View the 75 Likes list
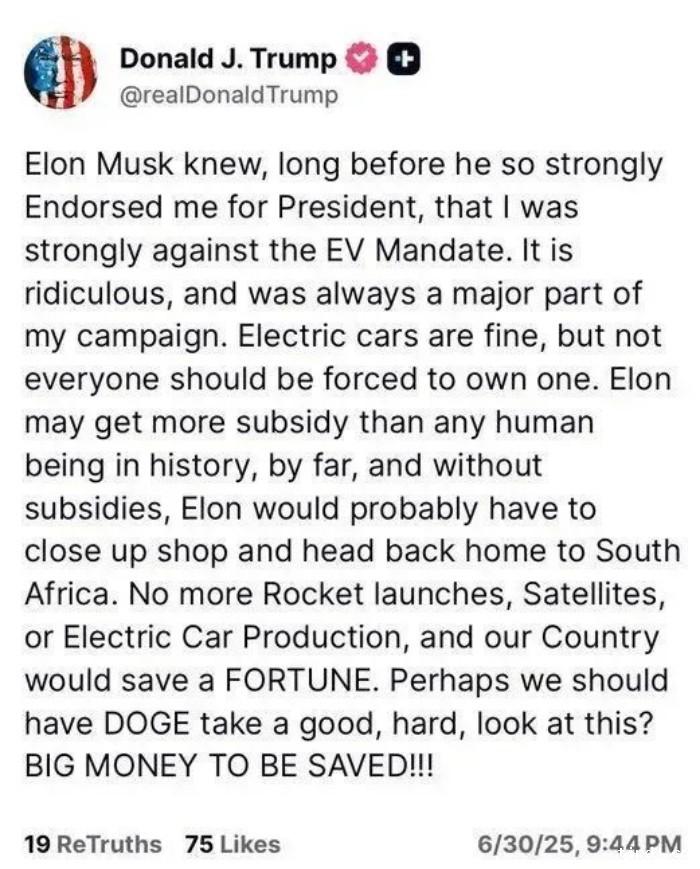The width and height of the screenshot is (700, 869). [x=233, y=844]
